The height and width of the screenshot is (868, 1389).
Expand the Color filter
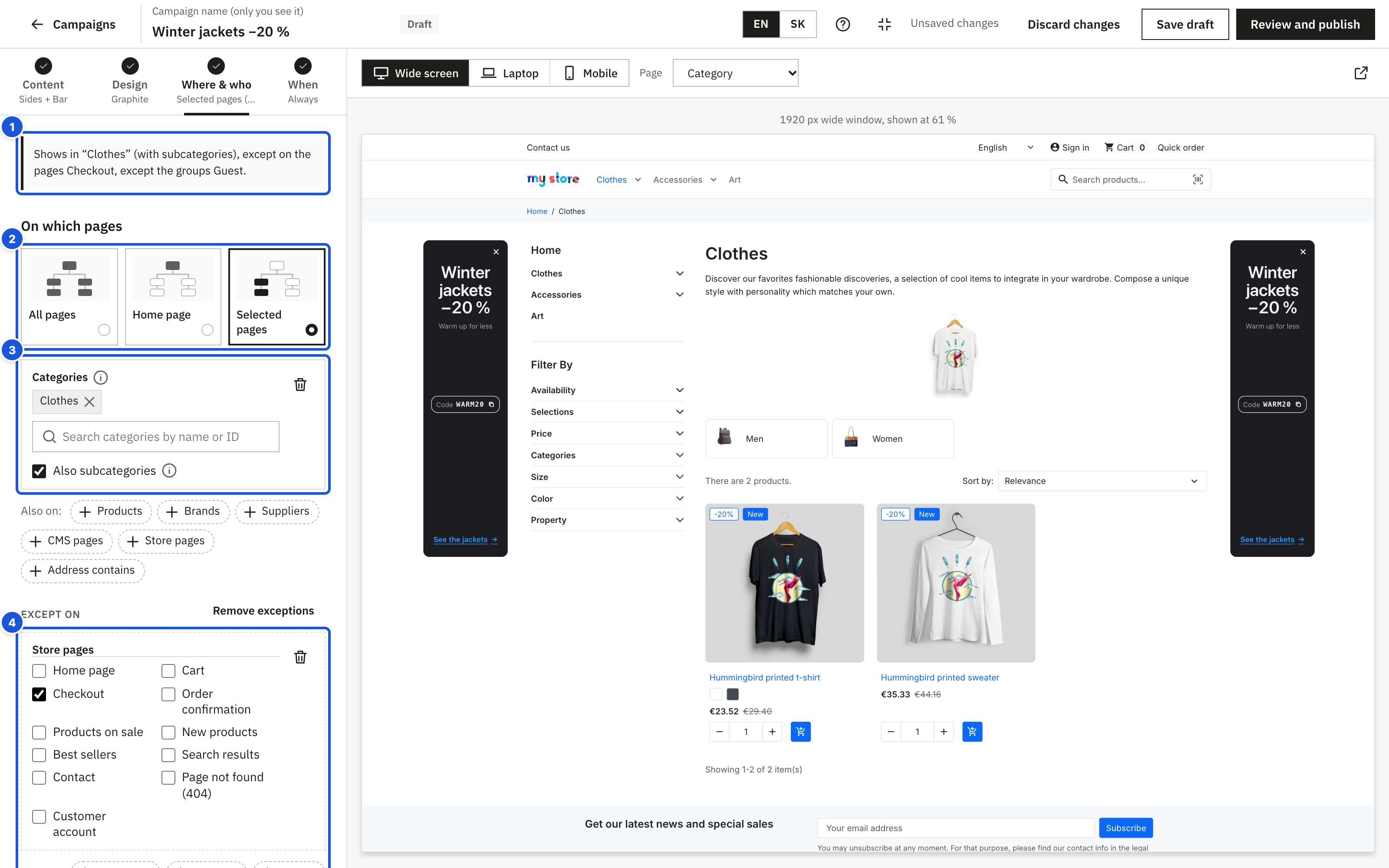pyautogui.click(x=607, y=498)
